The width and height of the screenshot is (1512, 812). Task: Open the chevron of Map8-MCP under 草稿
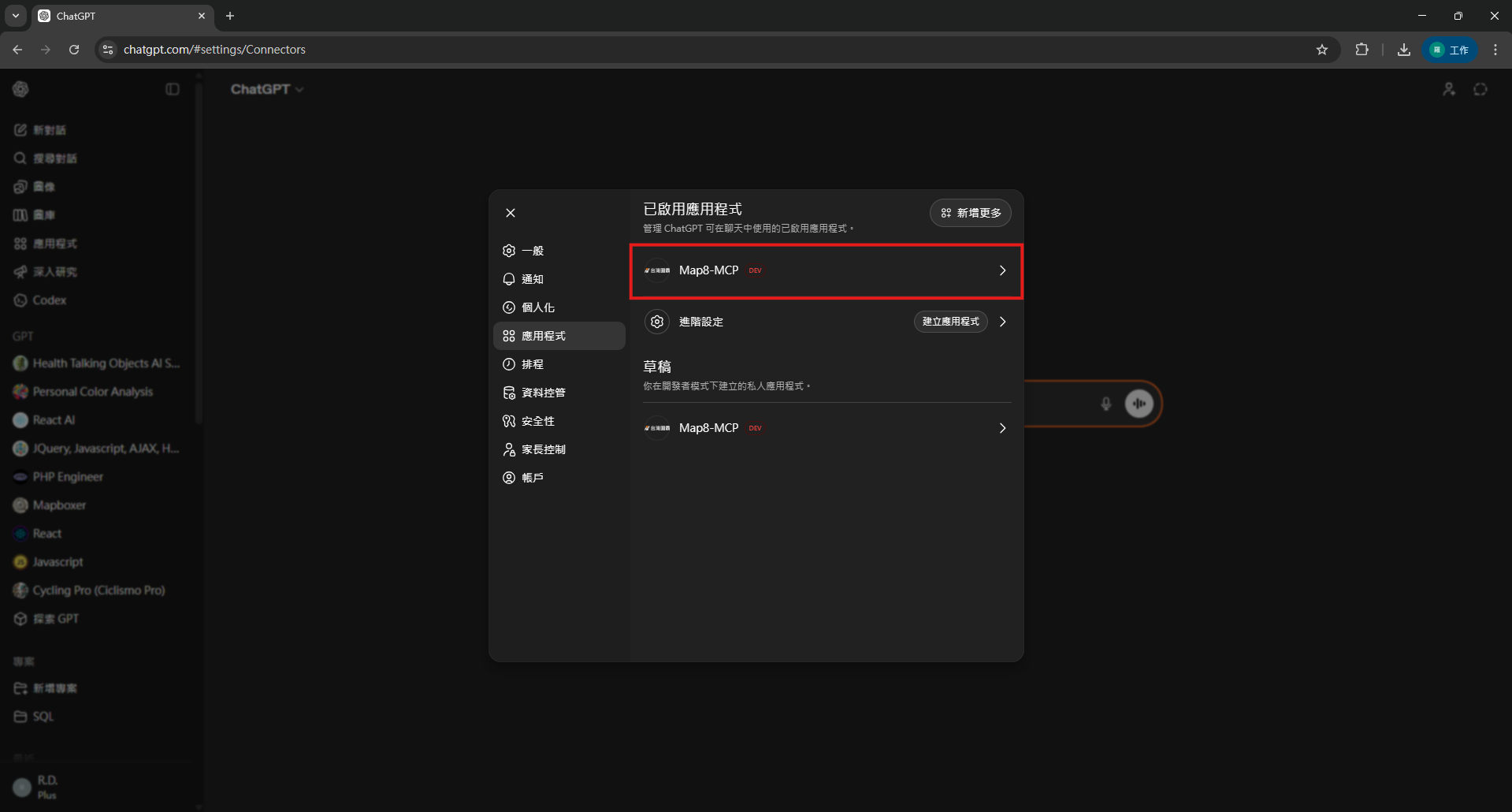coord(1002,428)
